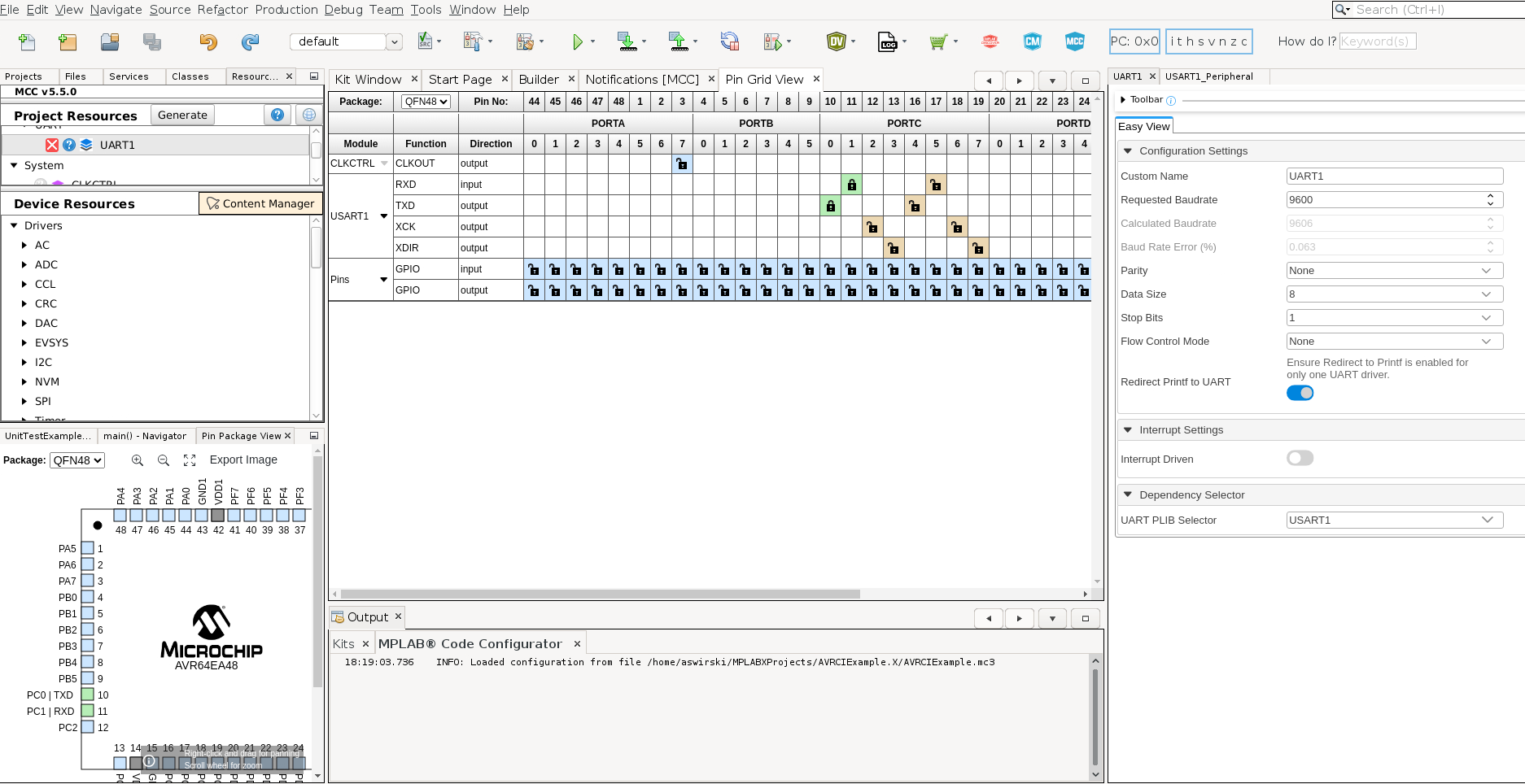Click the green Run Project icon
Image resolution: width=1525 pixels, height=784 pixels.
578,41
